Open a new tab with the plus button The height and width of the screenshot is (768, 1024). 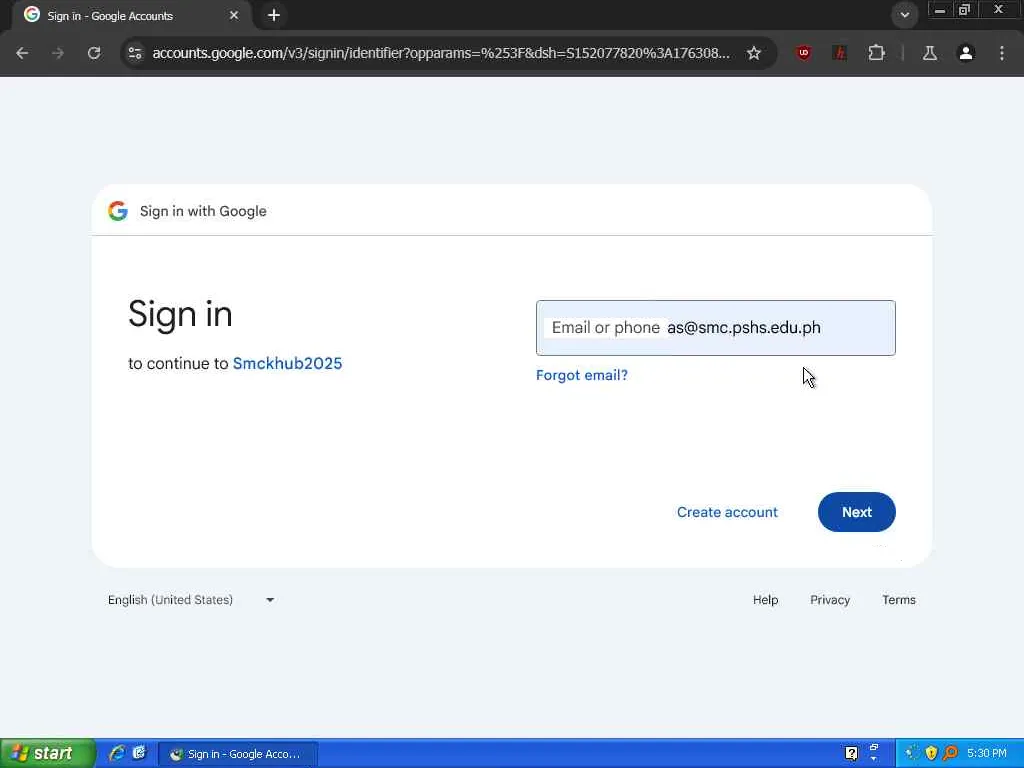pos(274,15)
